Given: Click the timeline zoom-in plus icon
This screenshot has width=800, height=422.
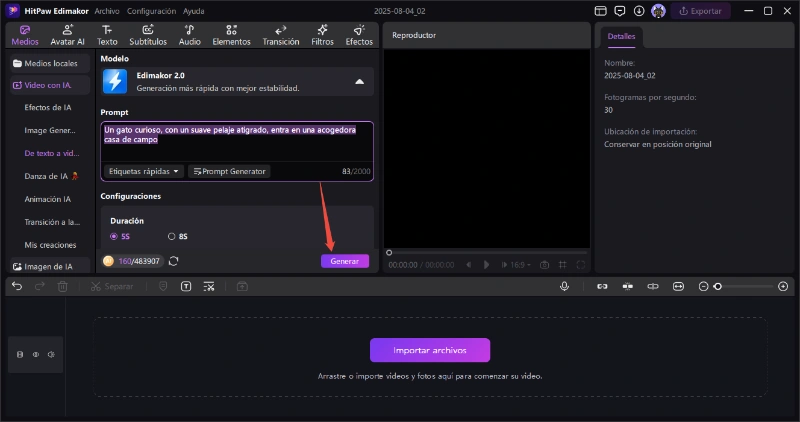Looking at the screenshot, I should [782, 286].
